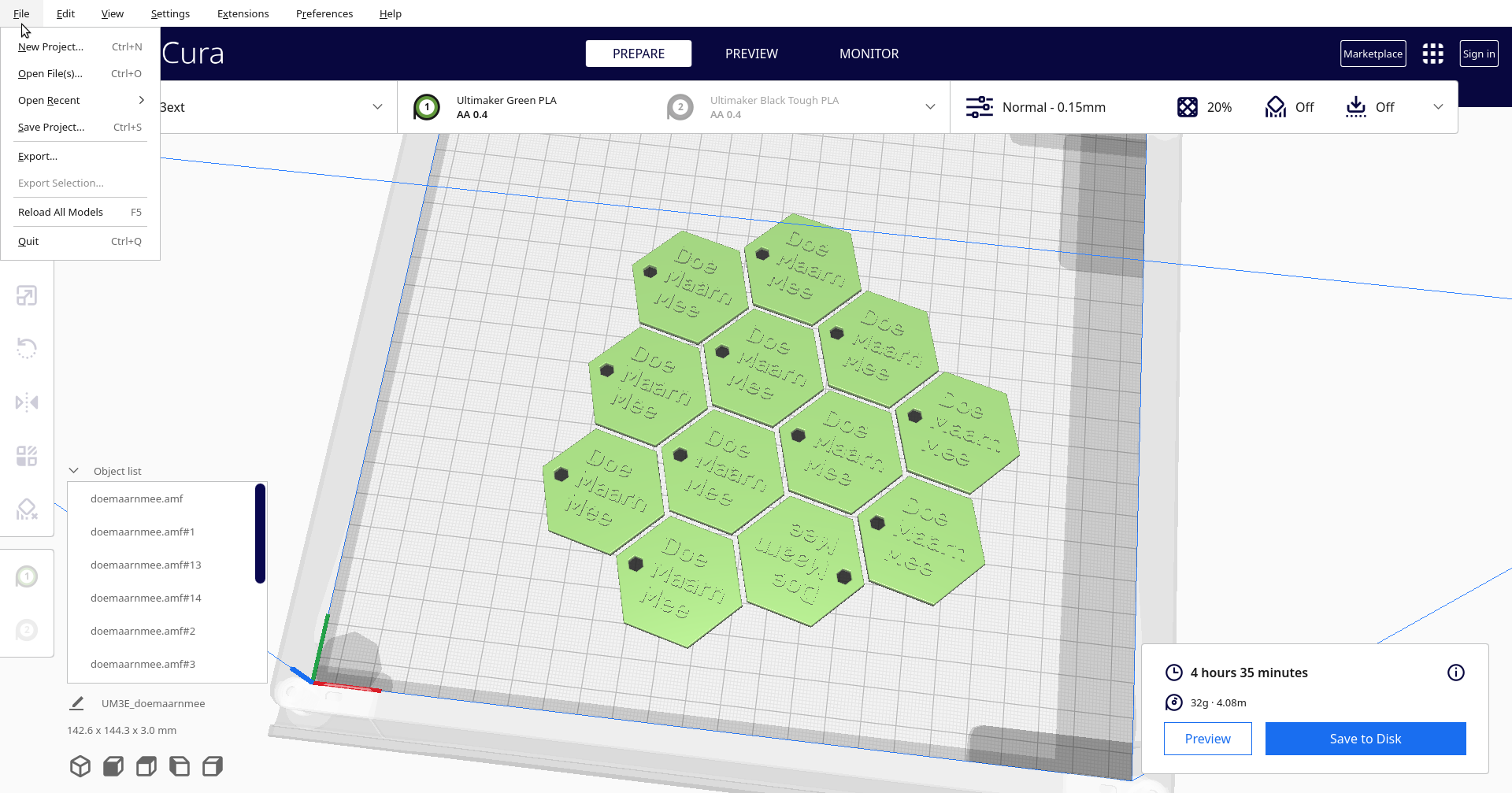Choose Reload All Models entry
Viewport: 1512px width, 793px height.
pyautogui.click(x=80, y=212)
